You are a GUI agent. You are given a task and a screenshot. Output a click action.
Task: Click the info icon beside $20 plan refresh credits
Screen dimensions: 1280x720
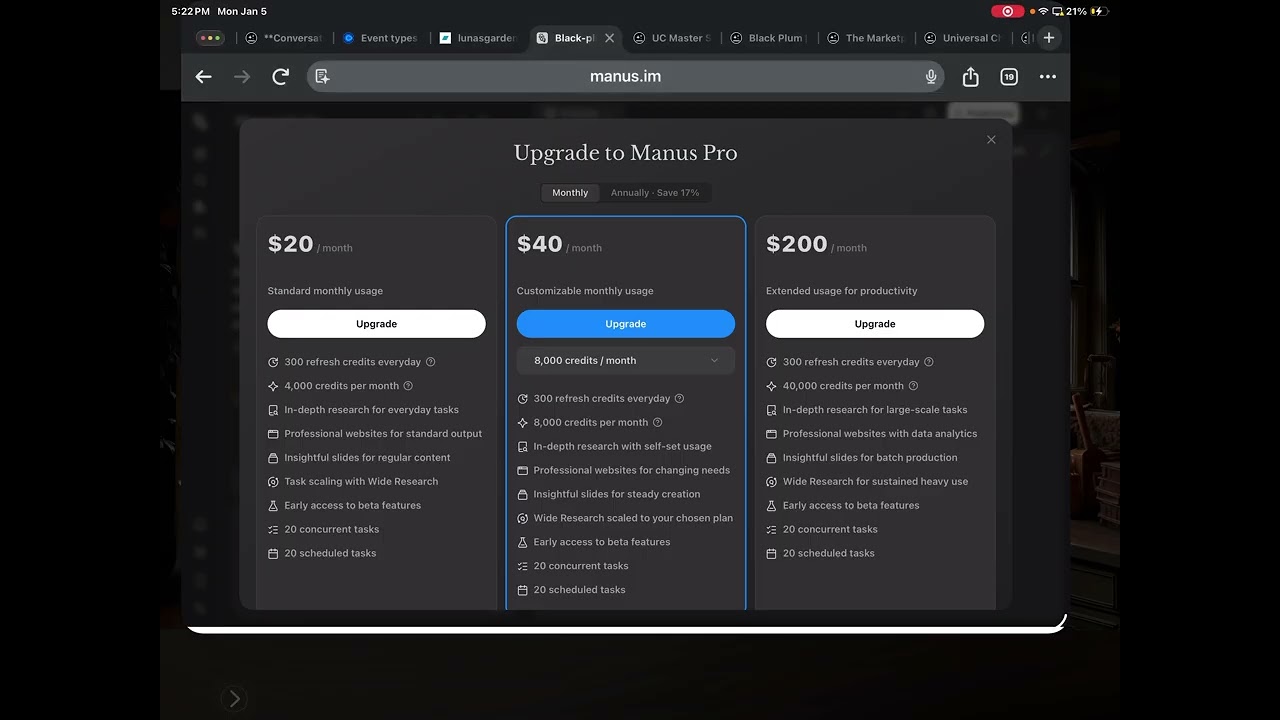(431, 362)
